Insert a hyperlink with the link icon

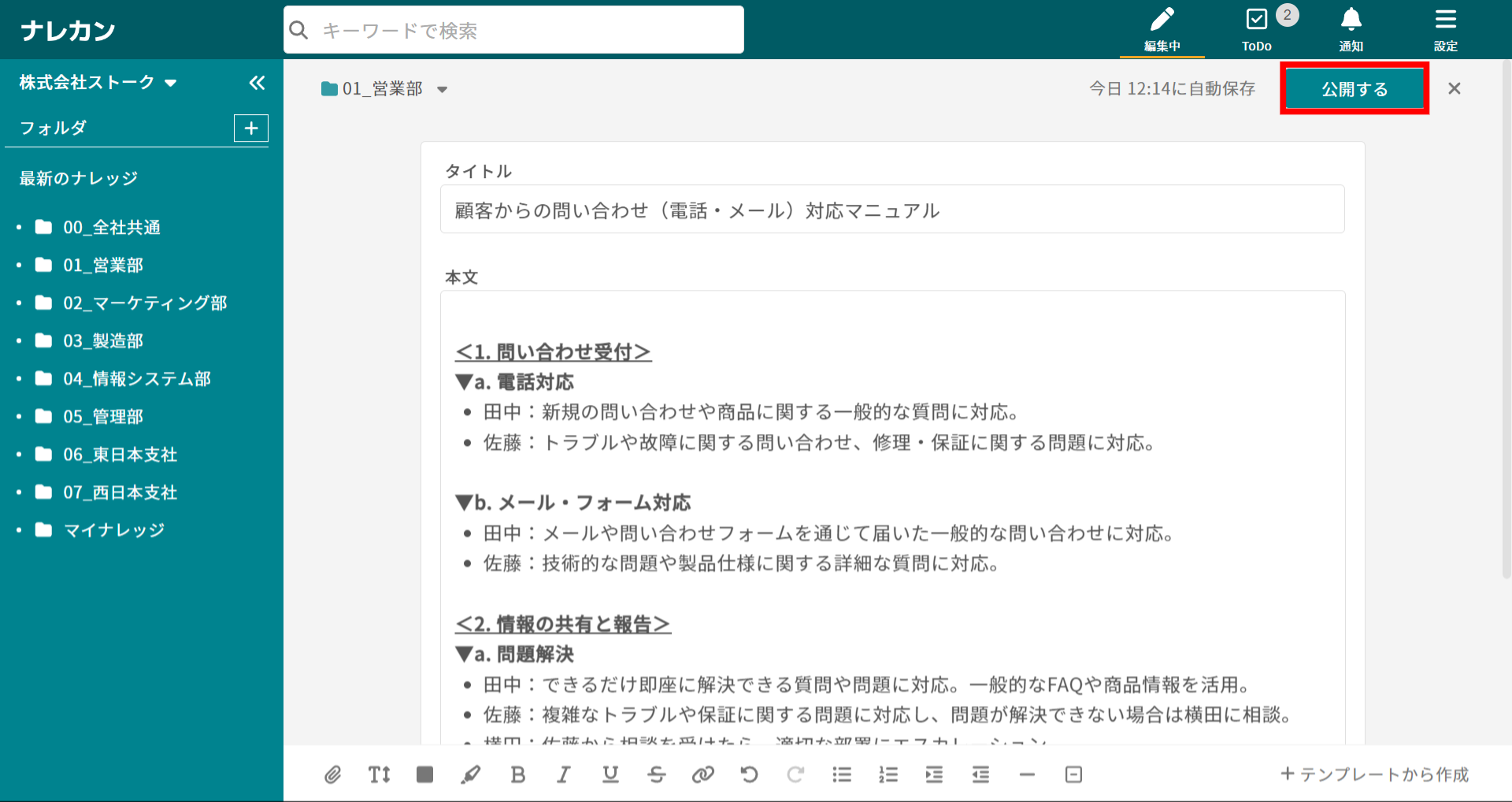coord(702,775)
